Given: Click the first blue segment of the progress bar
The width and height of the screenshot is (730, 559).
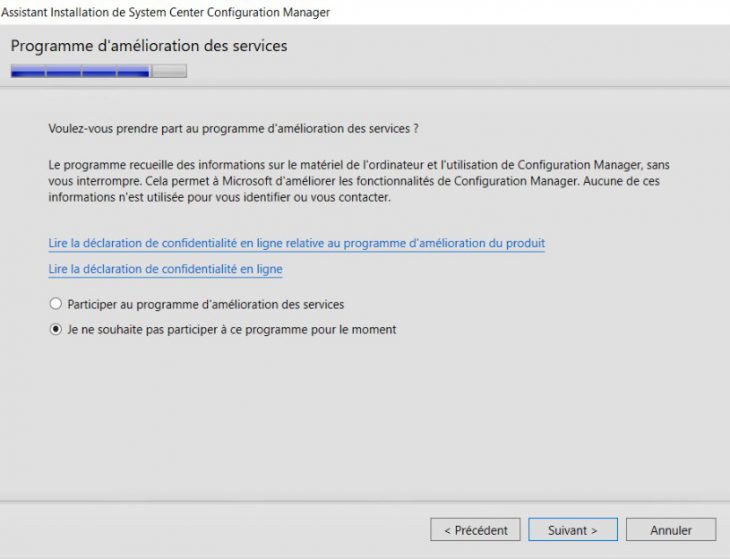Looking at the screenshot, I should (x=28, y=71).
